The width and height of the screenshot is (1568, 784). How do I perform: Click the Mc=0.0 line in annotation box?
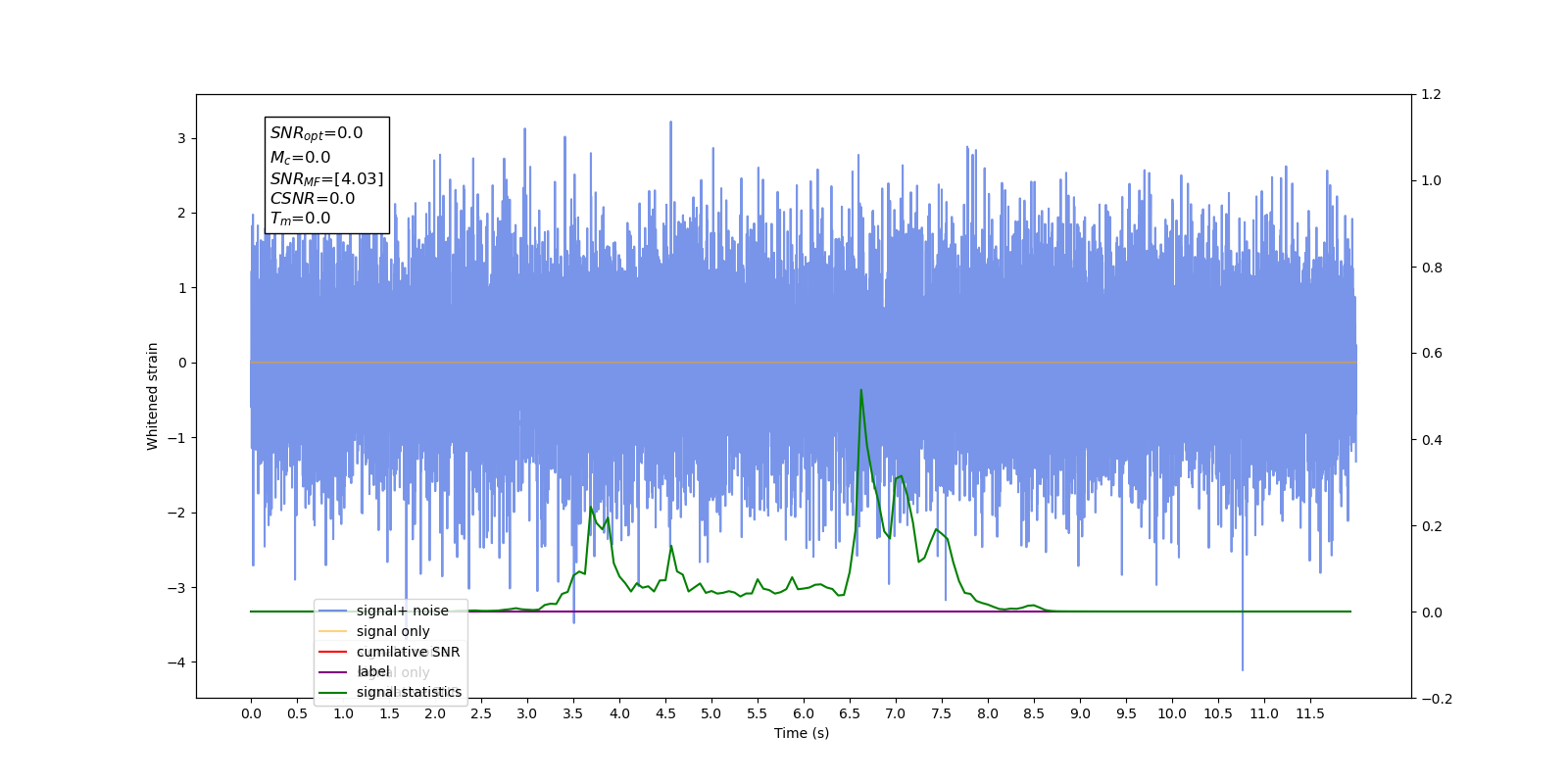[x=301, y=157]
